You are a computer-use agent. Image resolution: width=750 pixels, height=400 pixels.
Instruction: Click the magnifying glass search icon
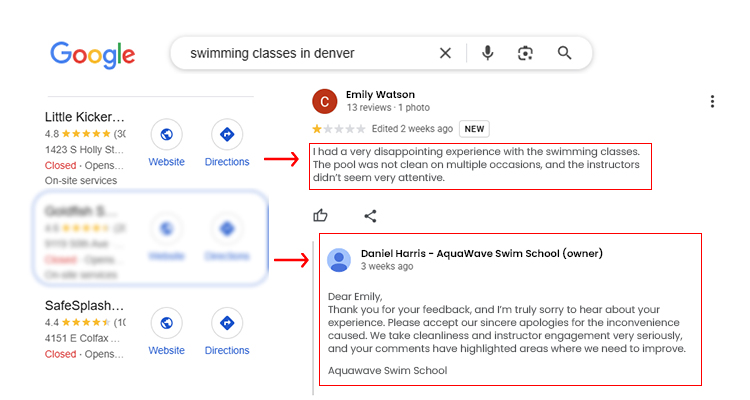pos(564,53)
